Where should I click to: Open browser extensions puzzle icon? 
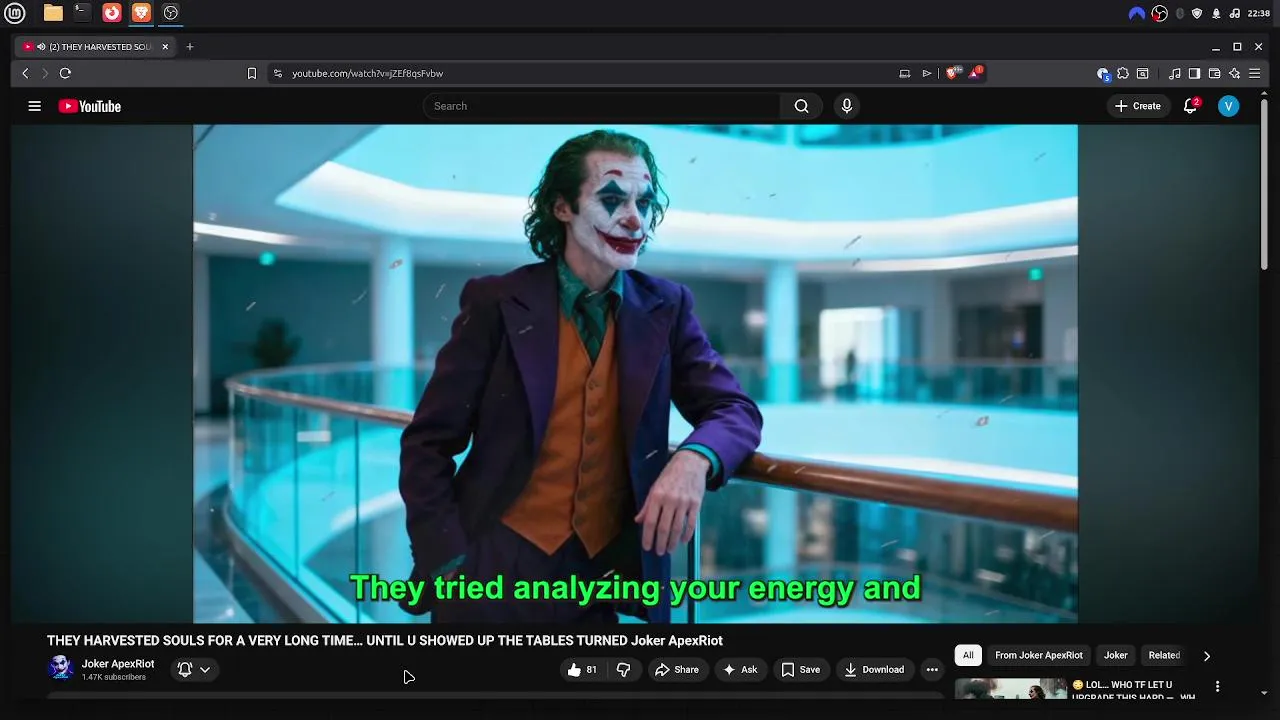(x=1122, y=73)
